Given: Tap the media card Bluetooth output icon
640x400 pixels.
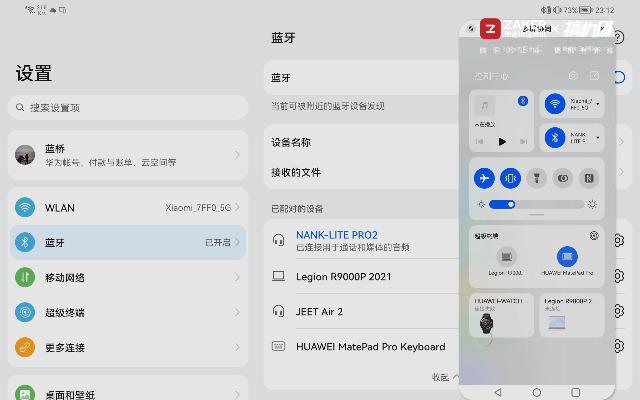Looking at the screenshot, I should (x=523, y=101).
